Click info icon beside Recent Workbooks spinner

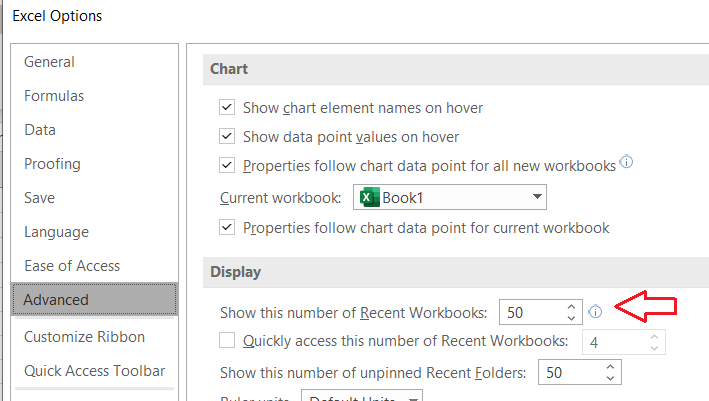(x=596, y=312)
